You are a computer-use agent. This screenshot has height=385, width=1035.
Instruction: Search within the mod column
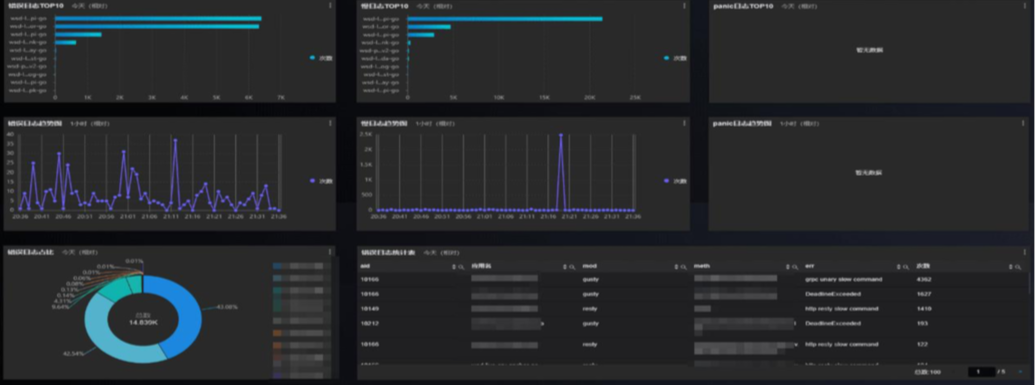[683, 267]
